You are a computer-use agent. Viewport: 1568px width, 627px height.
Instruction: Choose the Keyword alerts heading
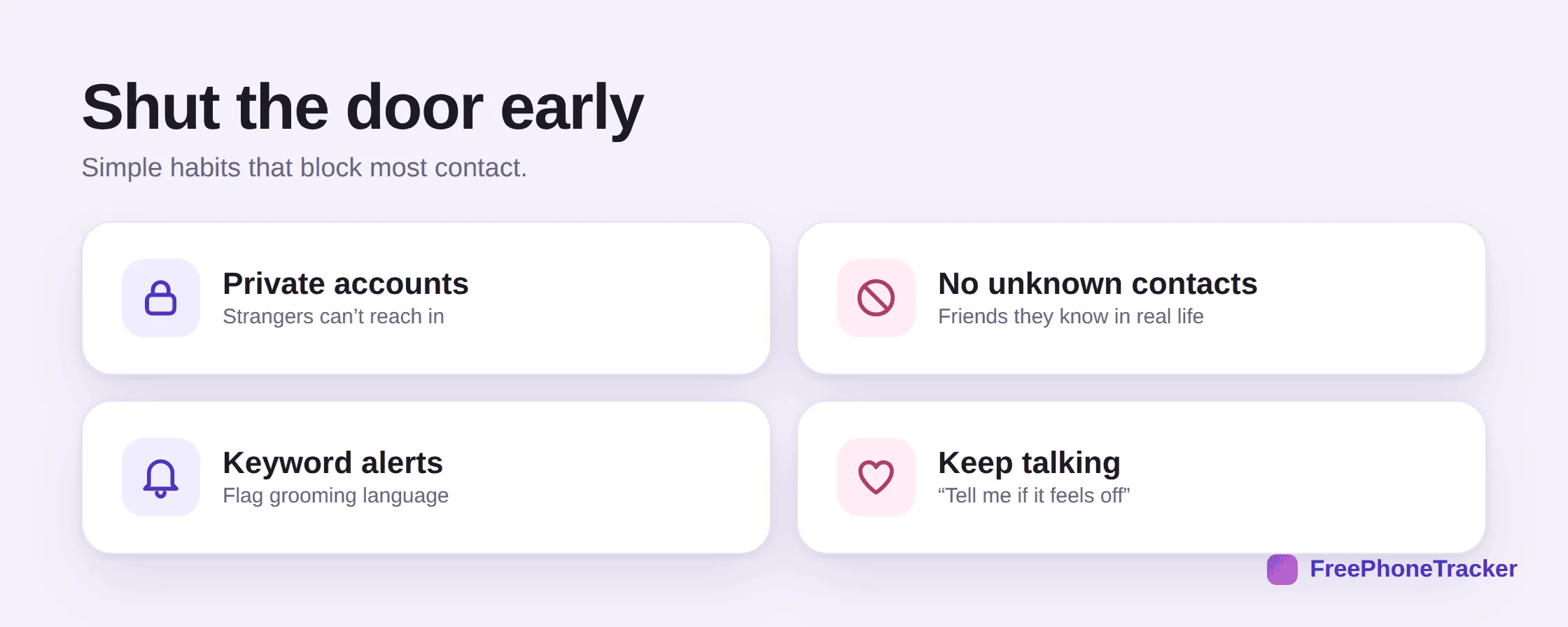tap(332, 463)
